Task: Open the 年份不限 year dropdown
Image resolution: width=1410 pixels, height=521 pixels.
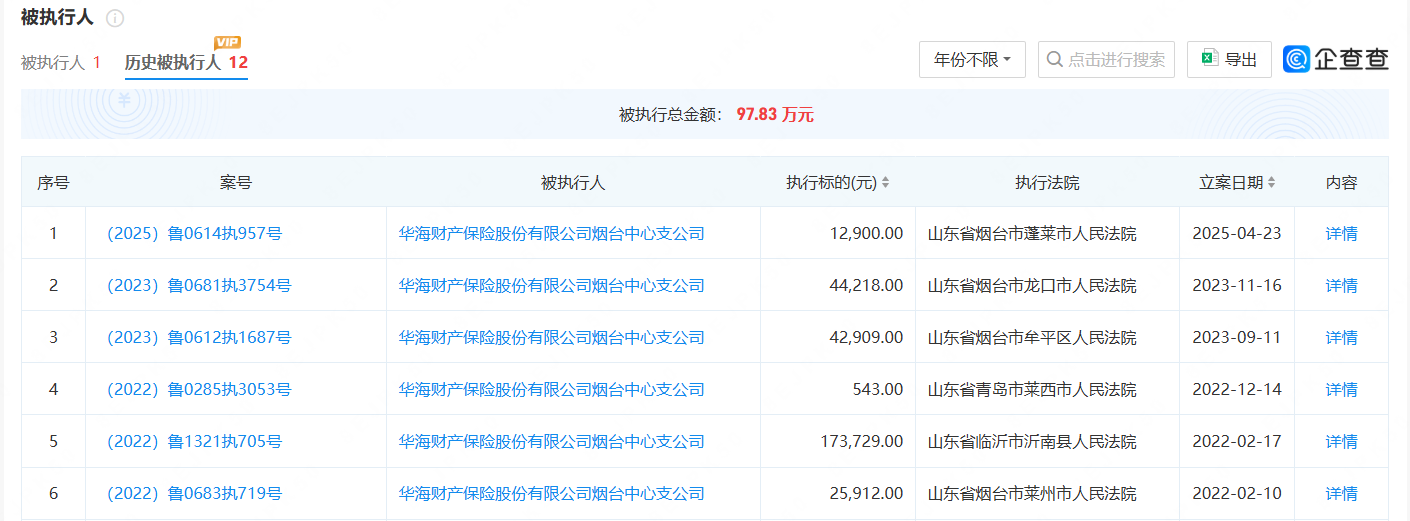Action: click(x=972, y=60)
